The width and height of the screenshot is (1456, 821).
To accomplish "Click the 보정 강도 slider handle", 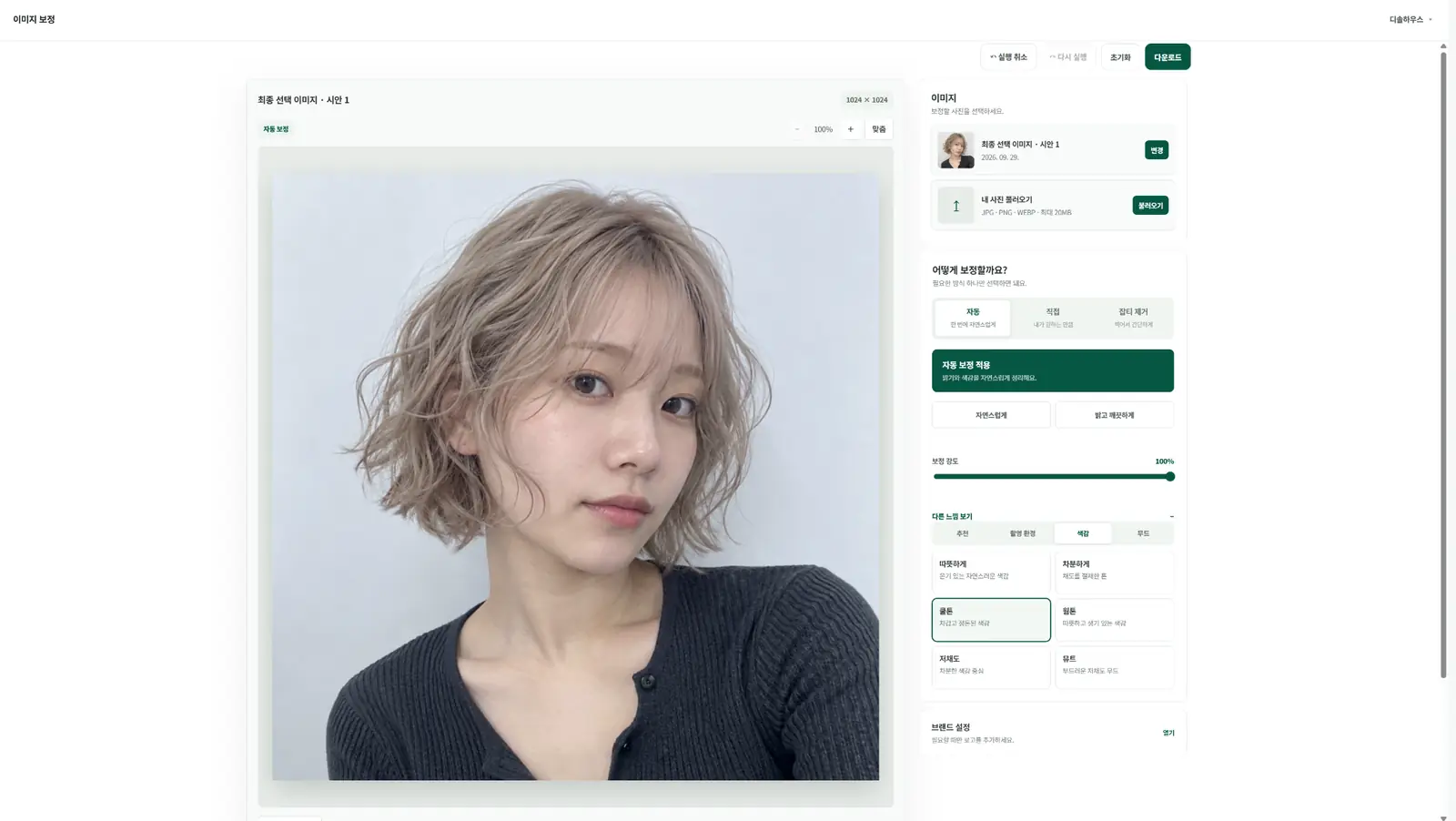I will pos(1170,476).
